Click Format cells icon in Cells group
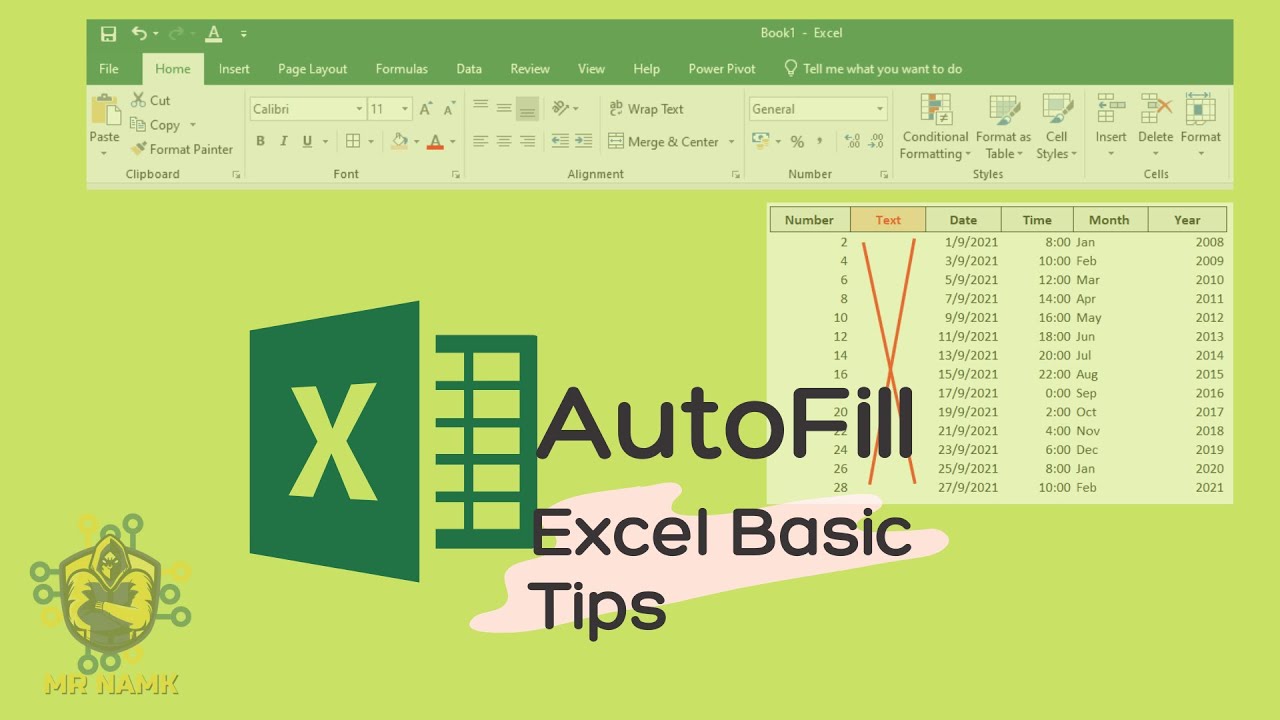The width and height of the screenshot is (1280, 720). 1200,109
